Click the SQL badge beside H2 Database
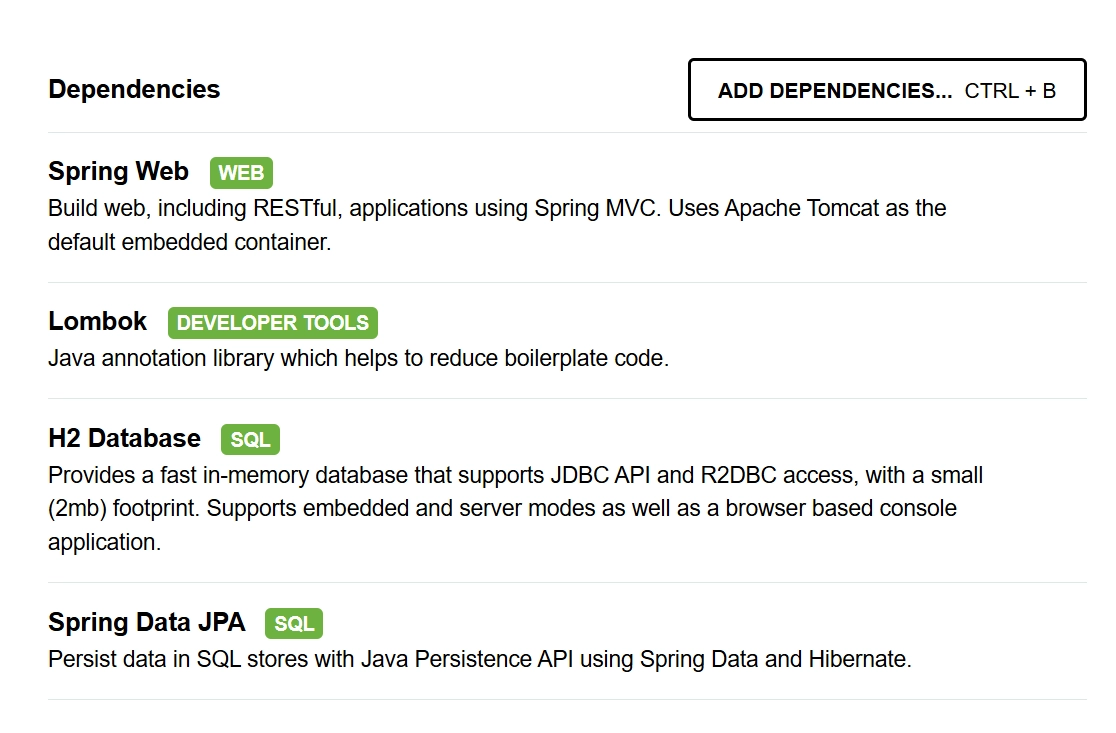Screen dimensions: 1116x733 (x=250, y=439)
